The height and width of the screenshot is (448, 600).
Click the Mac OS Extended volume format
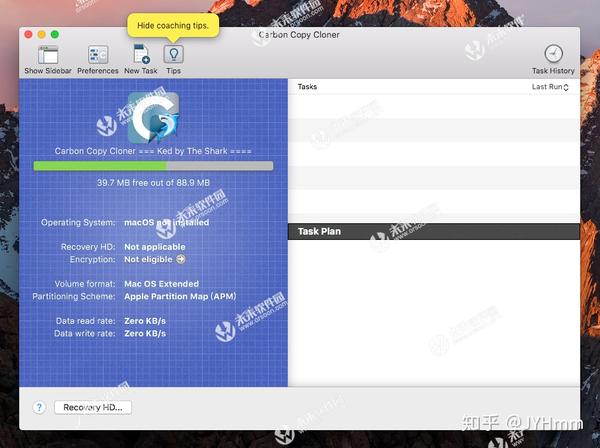click(x=161, y=284)
